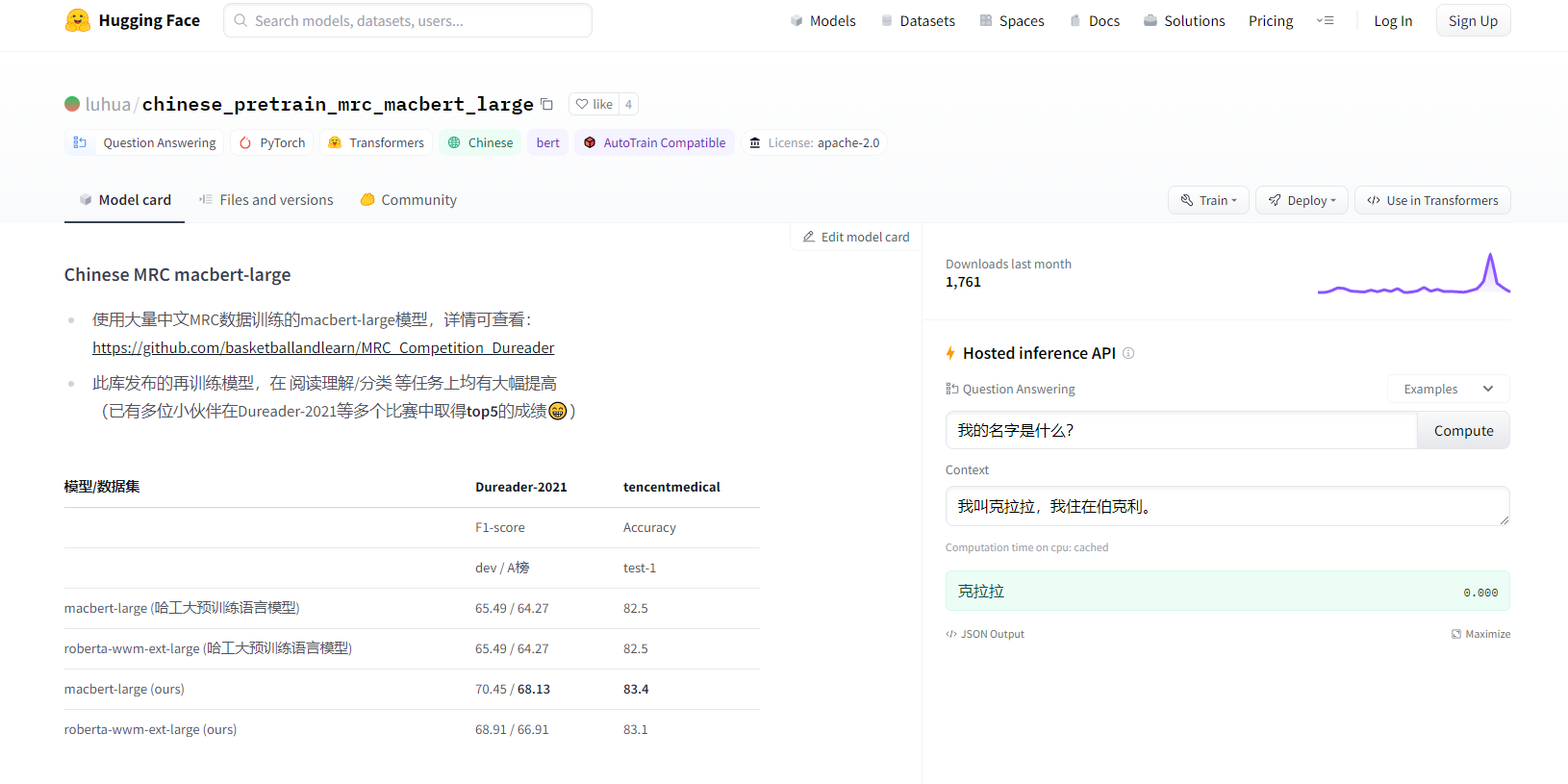Click the Maximize link text
This screenshot has width=1568, height=784.
[1488, 634]
